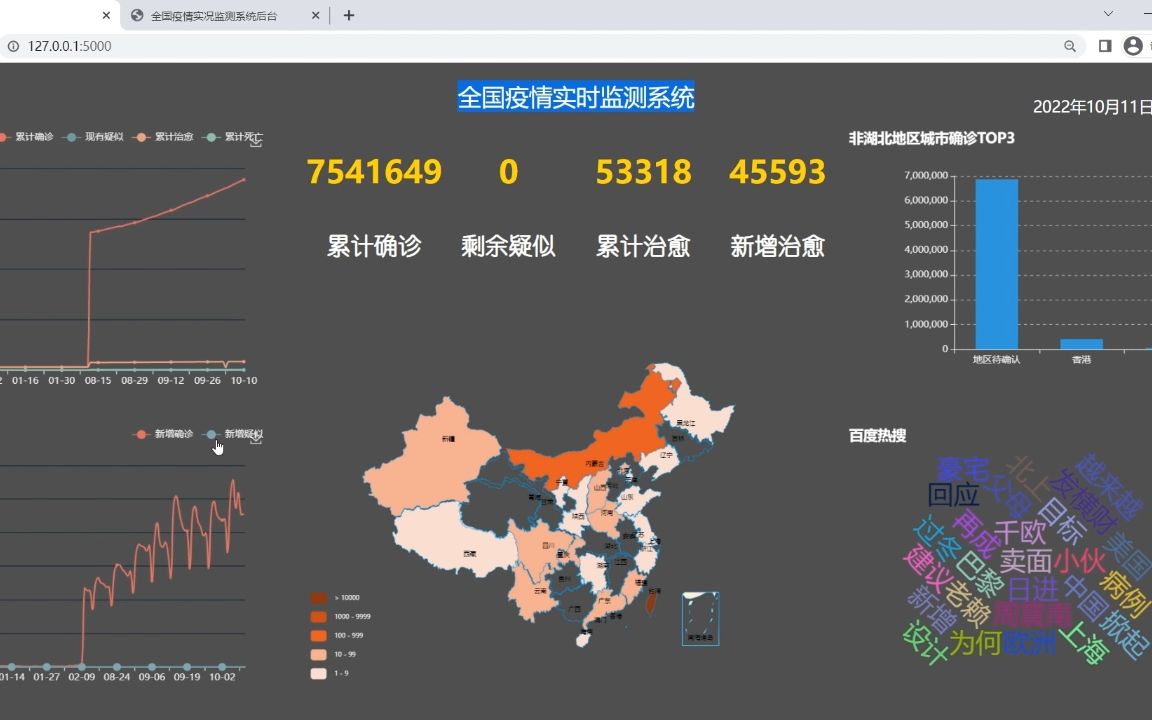The width and height of the screenshot is (1152, 720).
Task: Click the 百度热搜 heading
Action: [x=877, y=436]
